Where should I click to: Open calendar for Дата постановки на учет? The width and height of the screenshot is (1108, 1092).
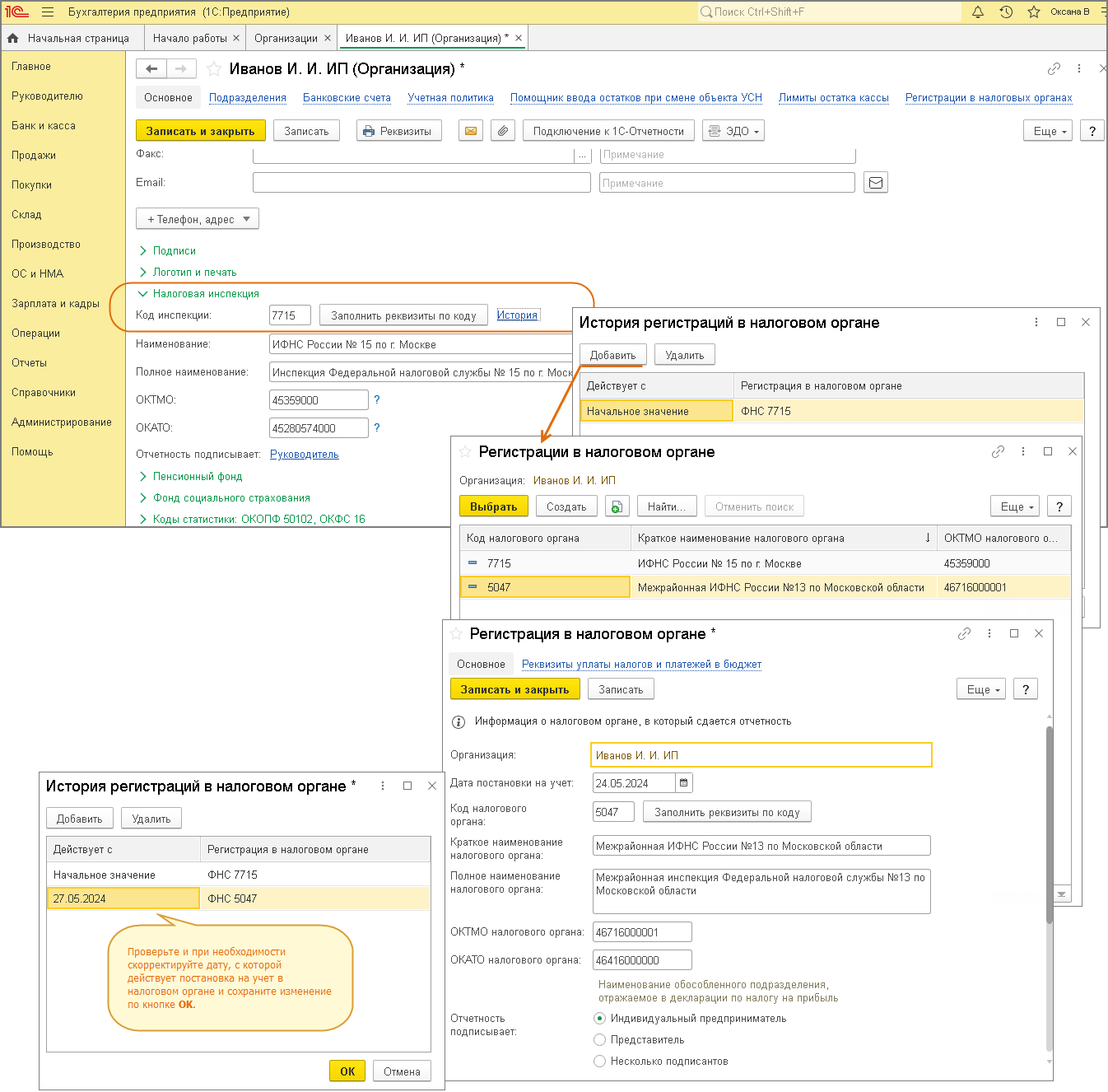coord(684,783)
